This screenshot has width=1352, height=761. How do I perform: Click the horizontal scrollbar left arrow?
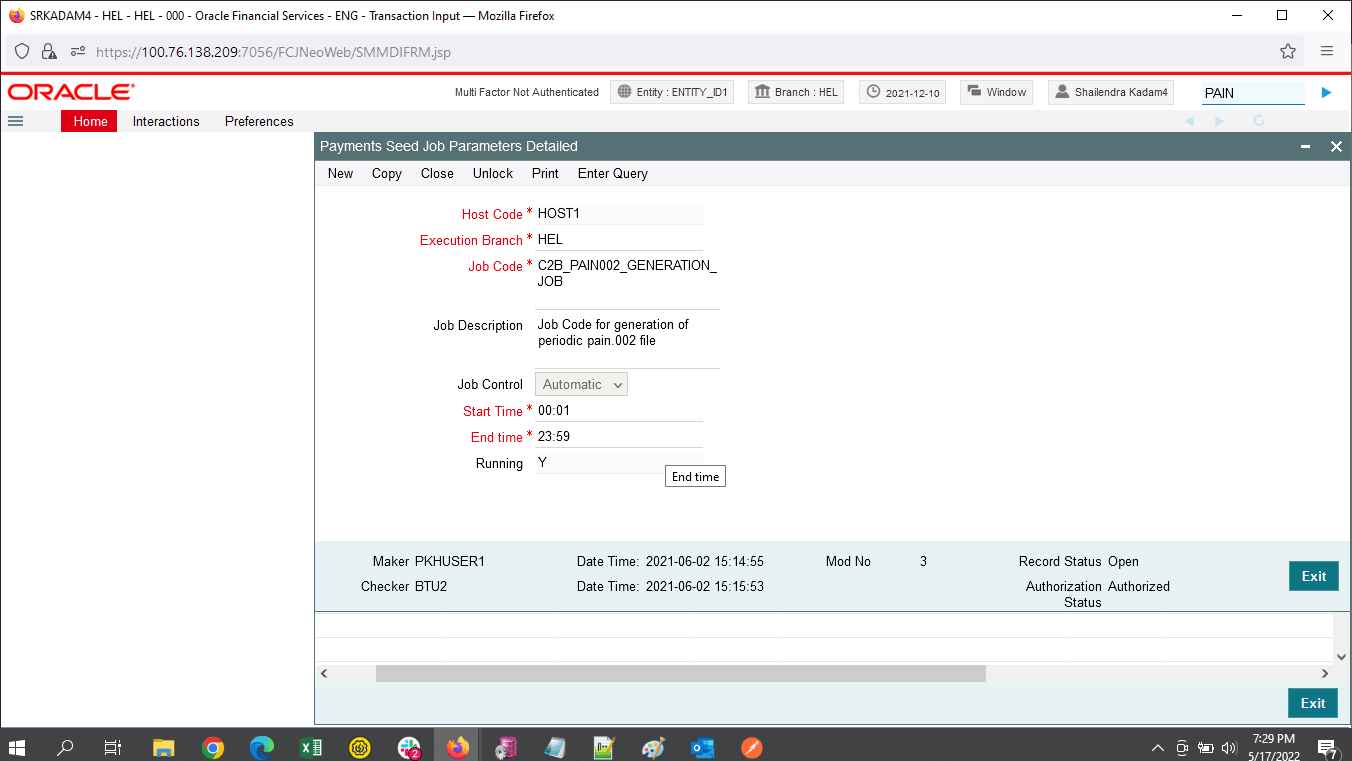324,674
